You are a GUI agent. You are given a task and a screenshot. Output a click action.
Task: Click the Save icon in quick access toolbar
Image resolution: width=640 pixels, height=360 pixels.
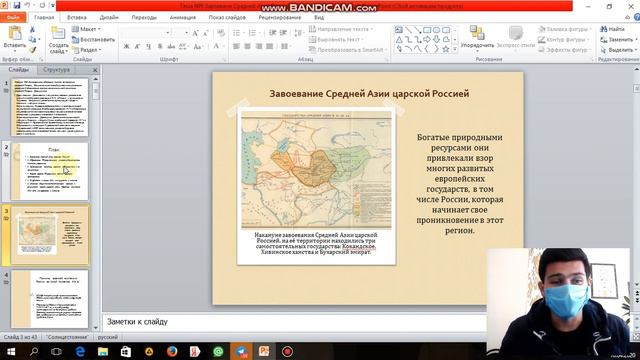17,6
